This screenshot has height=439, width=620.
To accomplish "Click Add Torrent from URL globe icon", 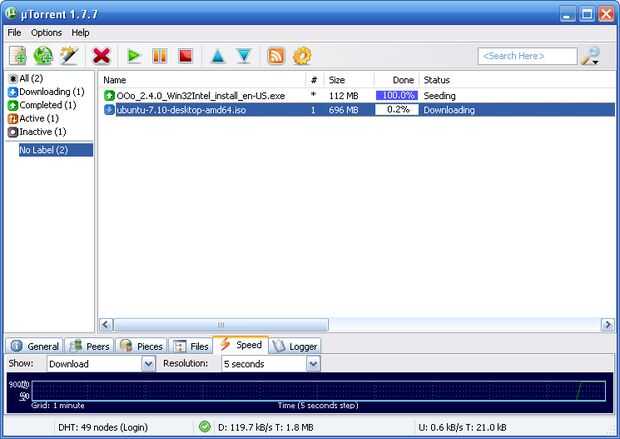I will [43, 56].
